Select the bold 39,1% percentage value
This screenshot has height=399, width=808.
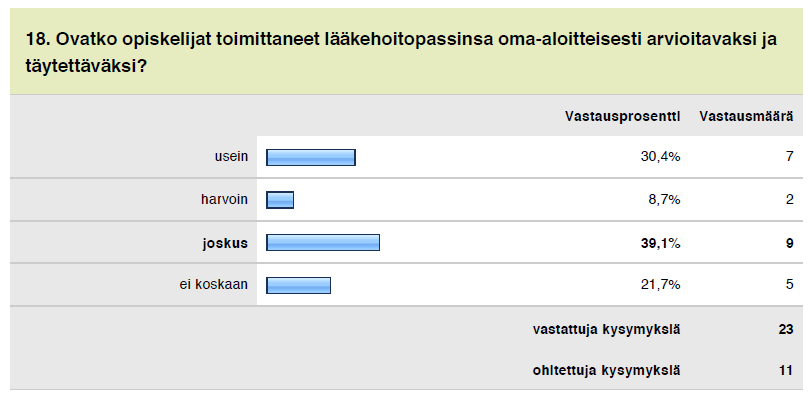660,243
